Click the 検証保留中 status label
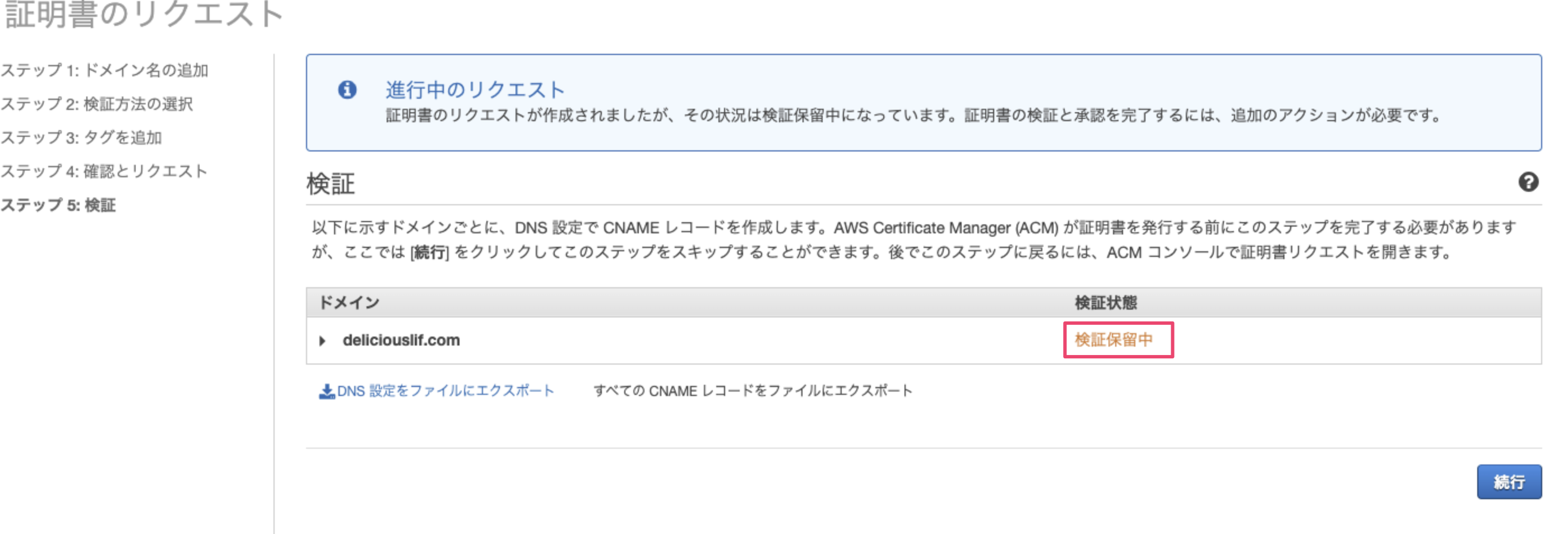The image size is (1568, 534). 1114,339
